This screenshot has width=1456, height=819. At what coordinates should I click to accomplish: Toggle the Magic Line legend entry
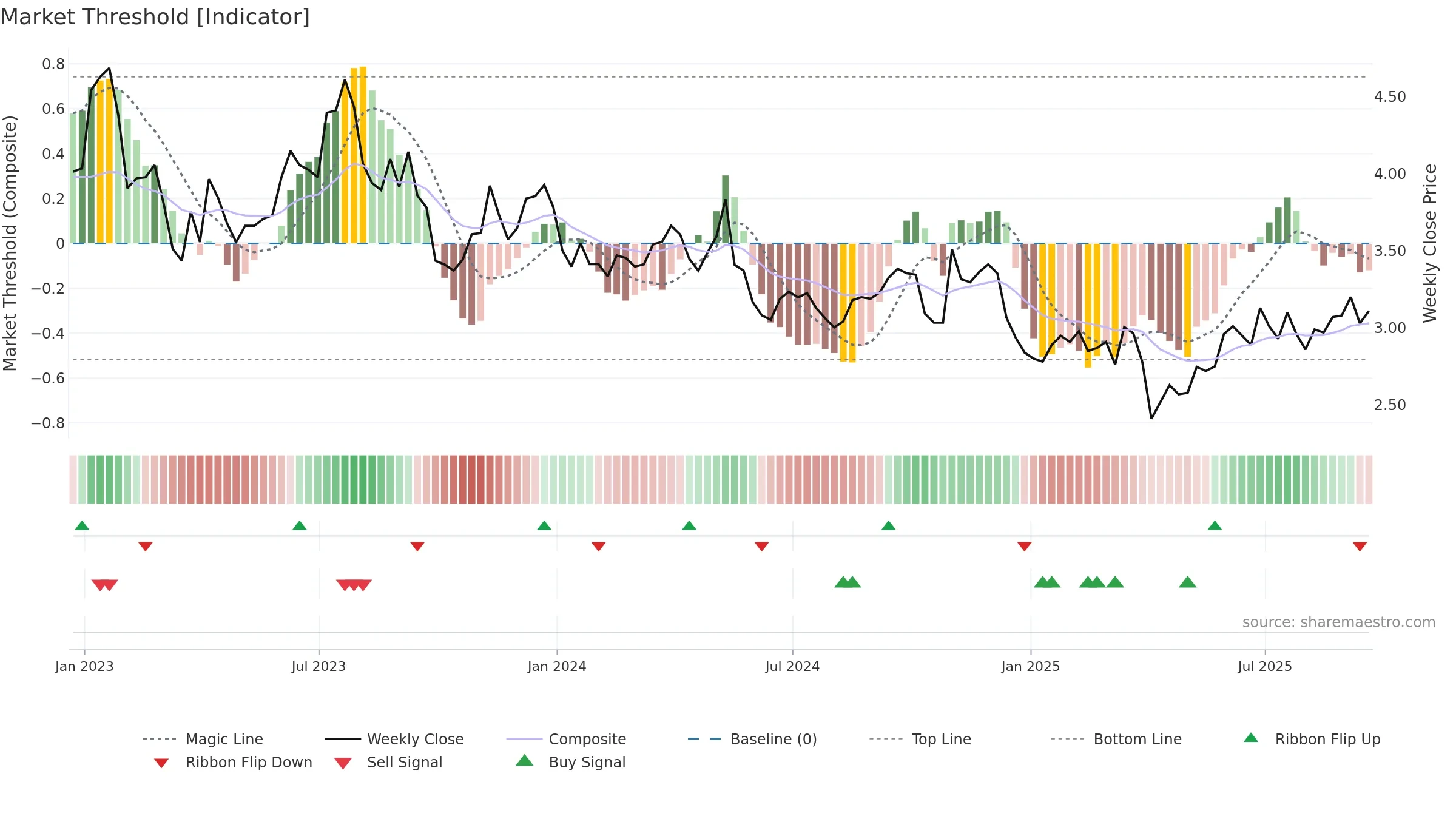203,739
